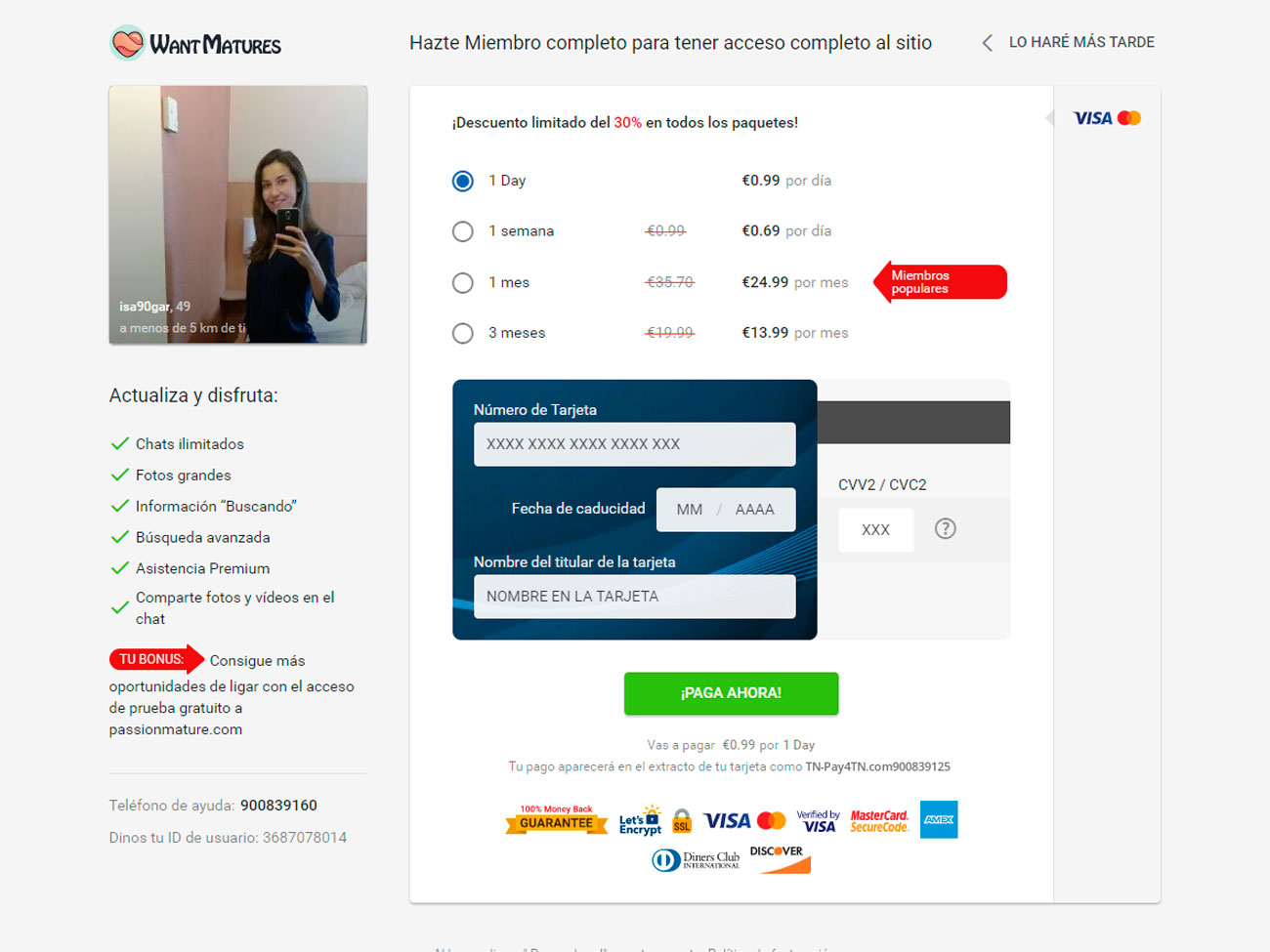Click the LO HARÉ MÁS TARDE link
The height and width of the screenshot is (952, 1270).
(1081, 42)
